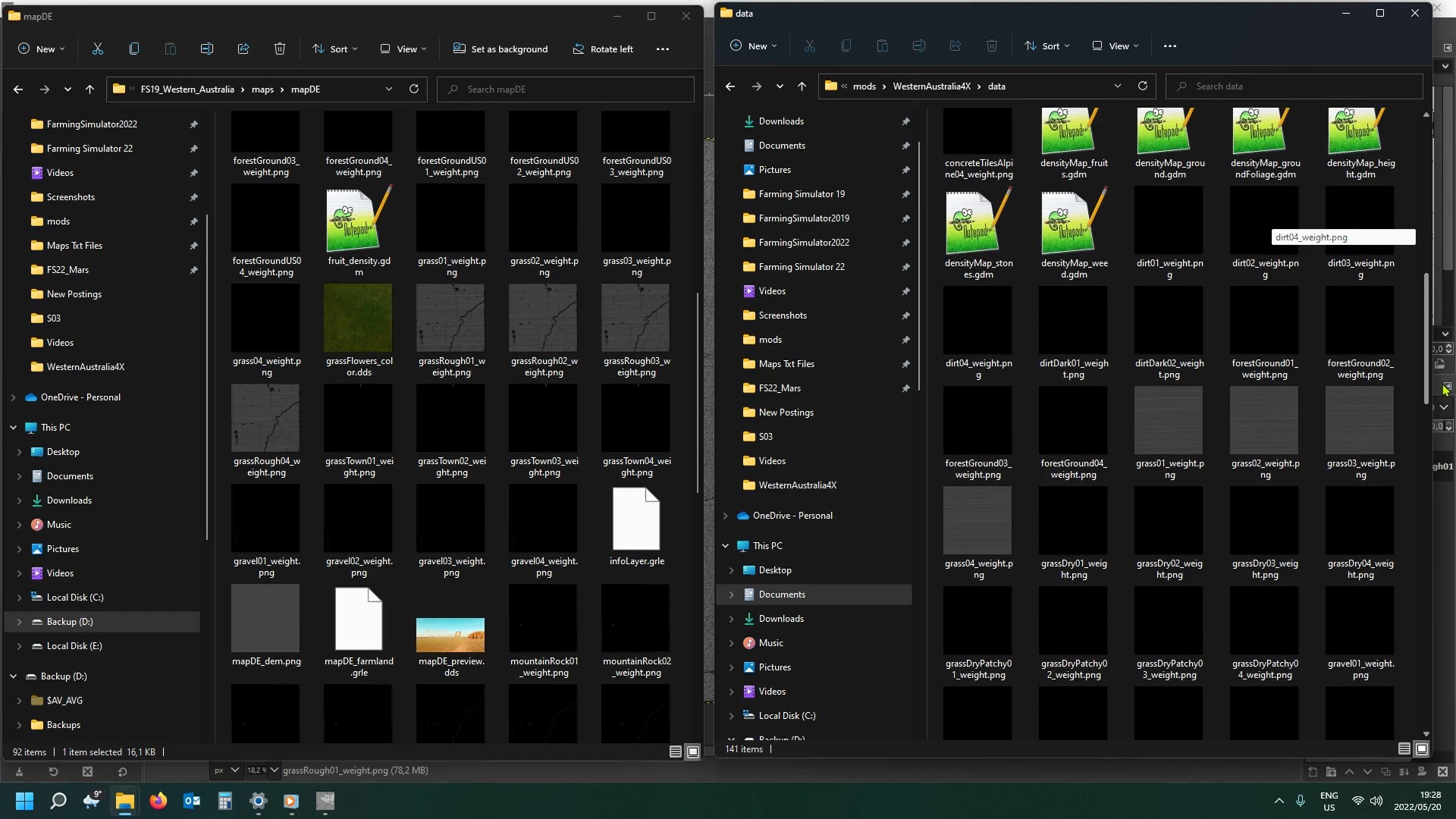Switch data window to details view
This screenshot has height=819, width=1456.
(x=1404, y=748)
